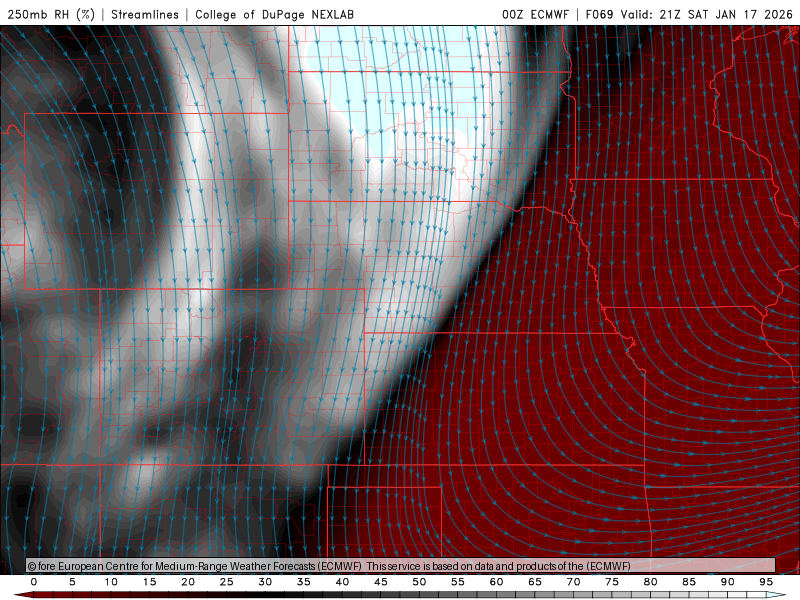Click the "0" colorbar scale label
800x600 pixels.
34,582
